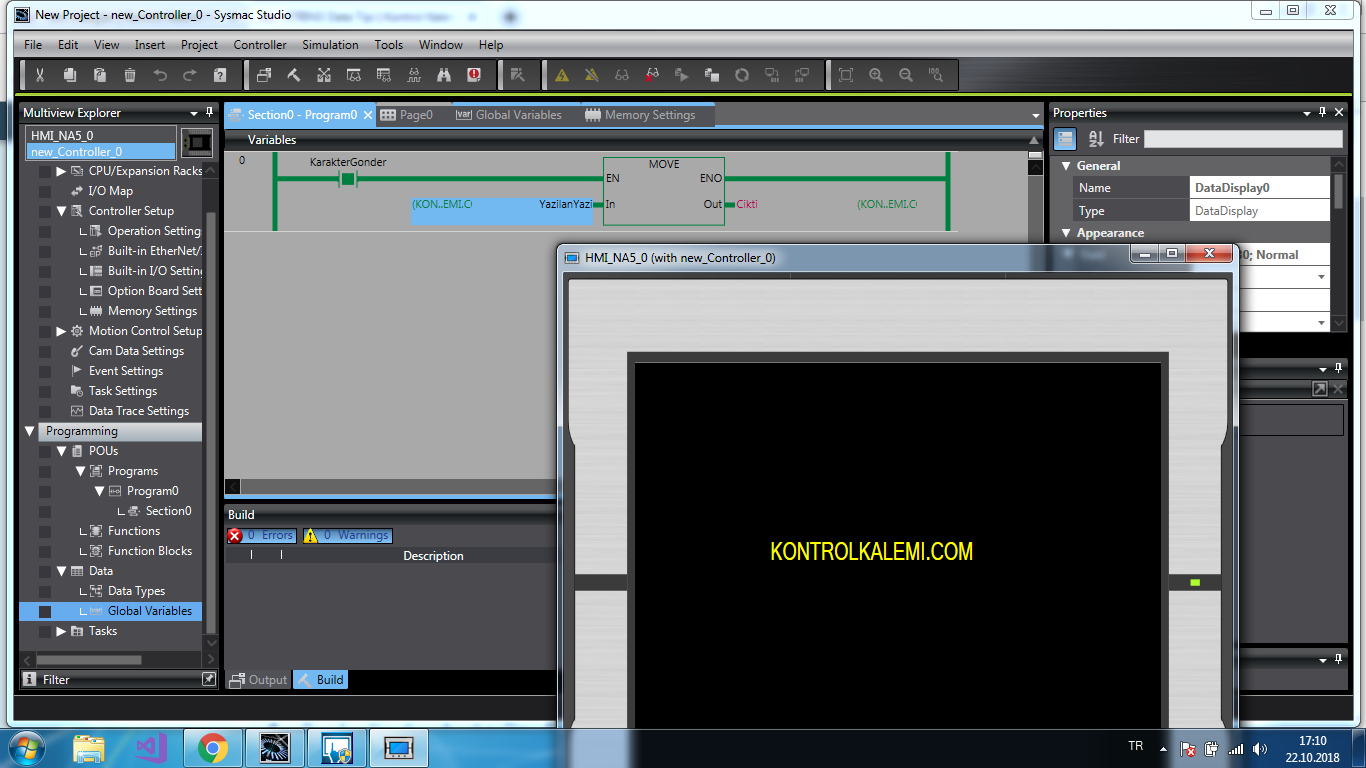The image size is (1366, 768).
Task: Click the zoom in magnifier icon
Action: point(876,75)
